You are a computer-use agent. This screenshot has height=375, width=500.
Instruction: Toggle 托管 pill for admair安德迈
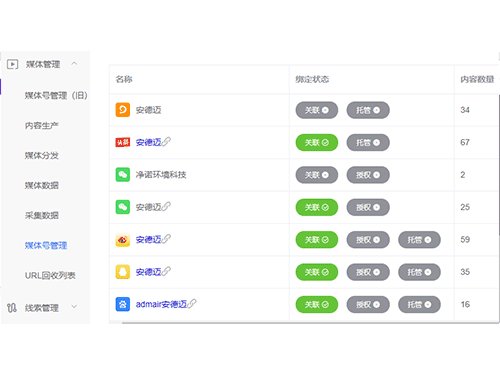coord(419,304)
